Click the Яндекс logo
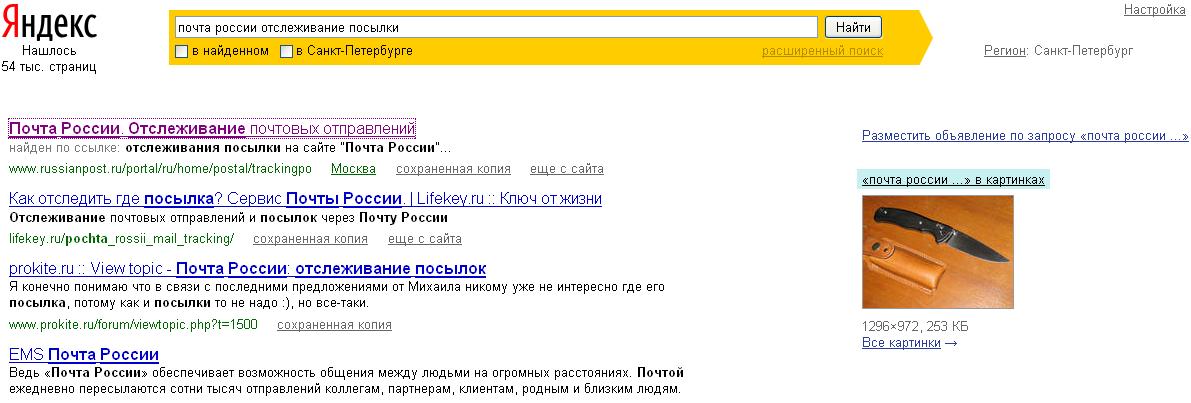The height and width of the screenshot is (403, 1191). 49,22
